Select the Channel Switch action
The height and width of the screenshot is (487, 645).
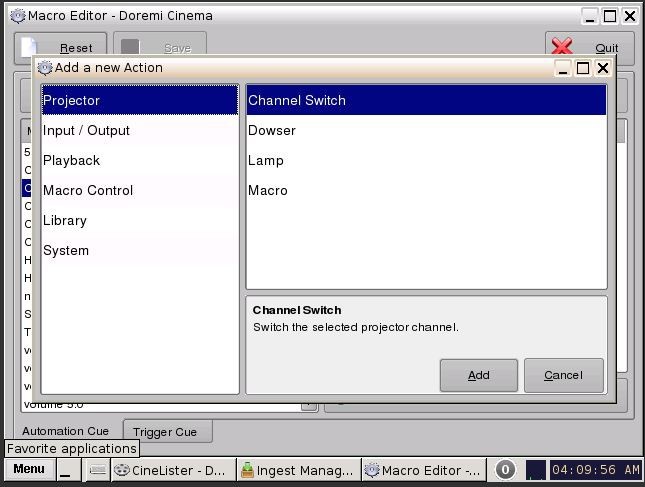[427, 100]
